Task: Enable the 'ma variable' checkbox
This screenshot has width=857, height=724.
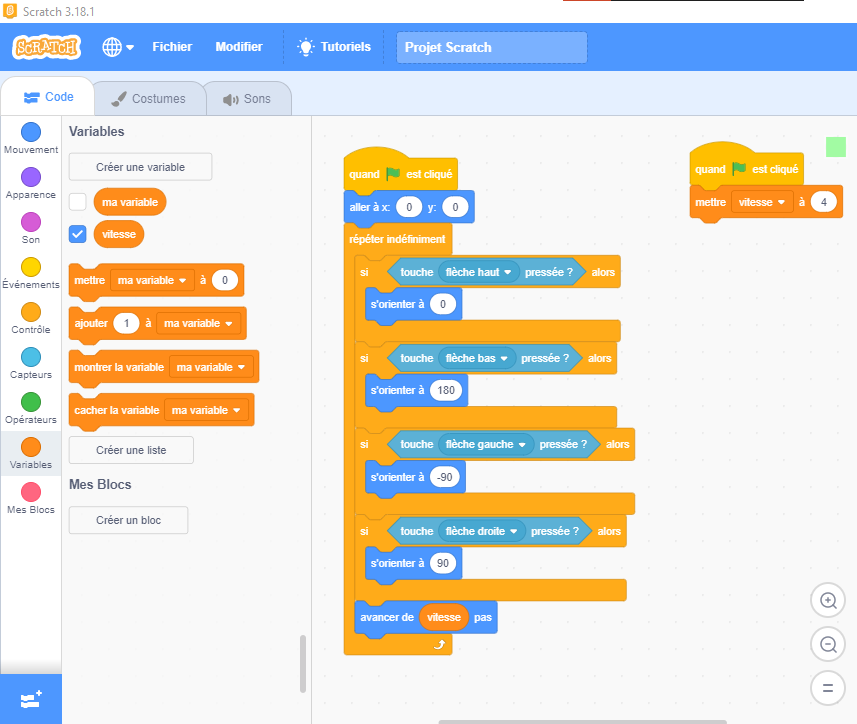Action: tap(78, 202)
